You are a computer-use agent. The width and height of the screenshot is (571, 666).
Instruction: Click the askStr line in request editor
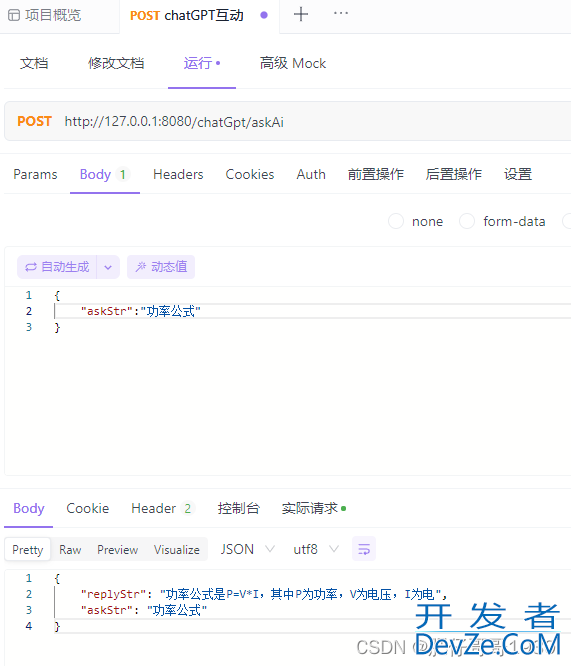(x=140, y=311)
